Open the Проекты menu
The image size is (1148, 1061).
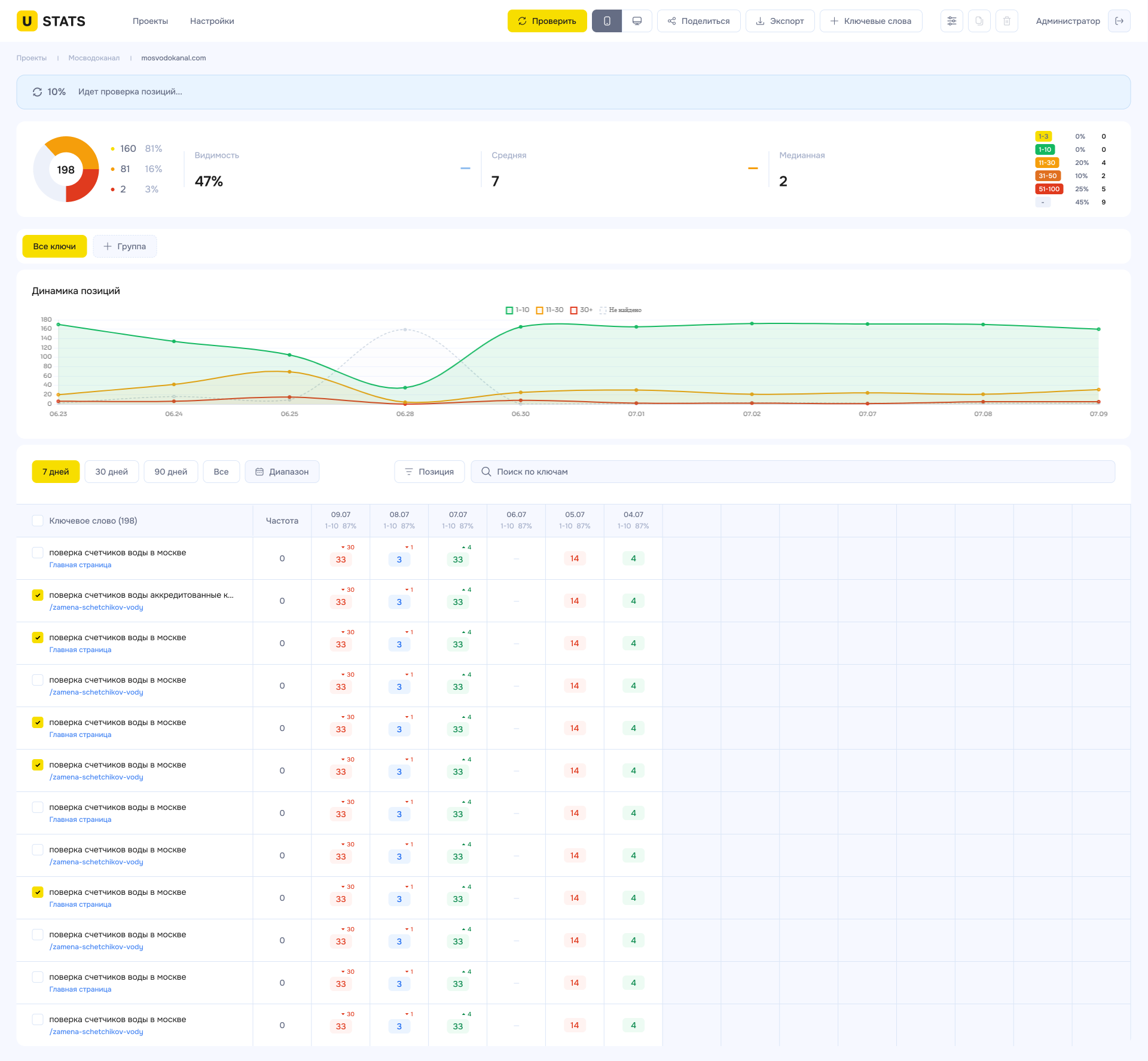[x=150, y=21]
